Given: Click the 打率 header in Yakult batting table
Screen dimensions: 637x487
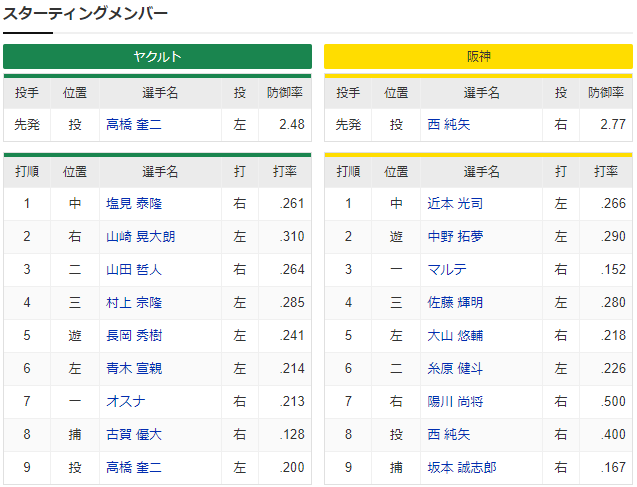Looking at the screenshot, I should click(x=285, y=172).
